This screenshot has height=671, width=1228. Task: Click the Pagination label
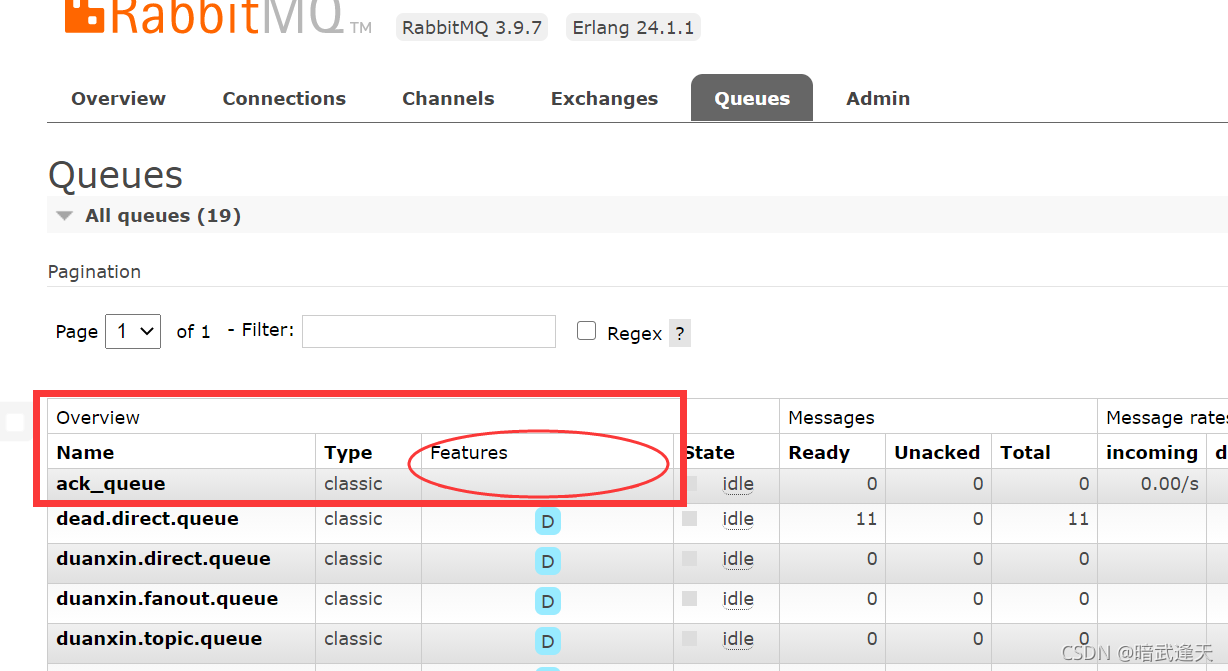click(94, 272)
